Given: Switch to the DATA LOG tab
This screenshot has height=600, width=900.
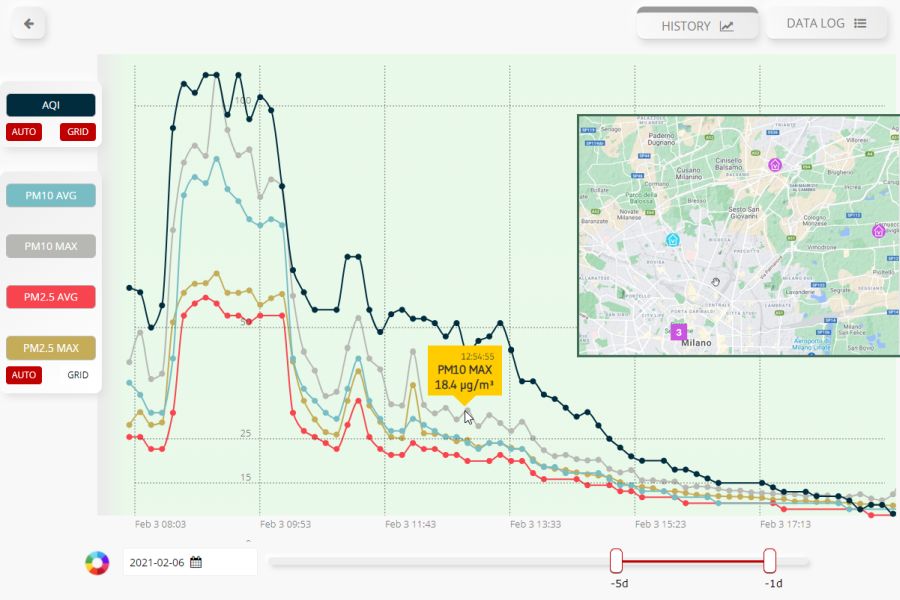Looking at the screenshot, I should (826, 24).
